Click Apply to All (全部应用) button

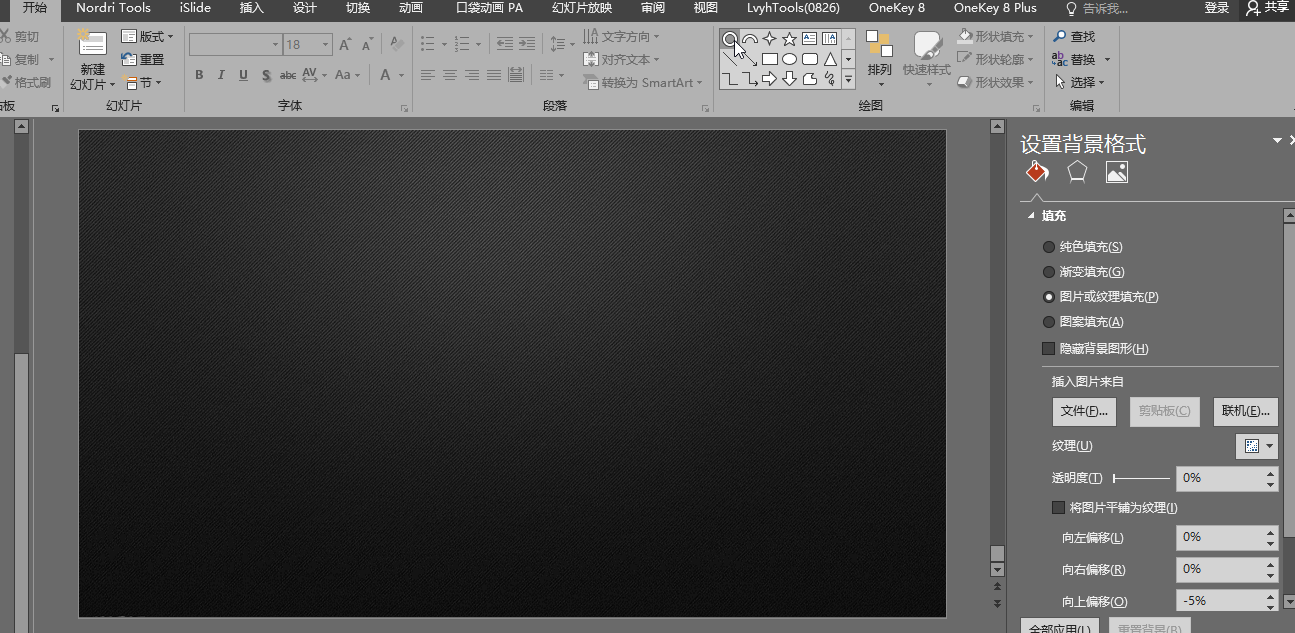tap(1060, 628)
